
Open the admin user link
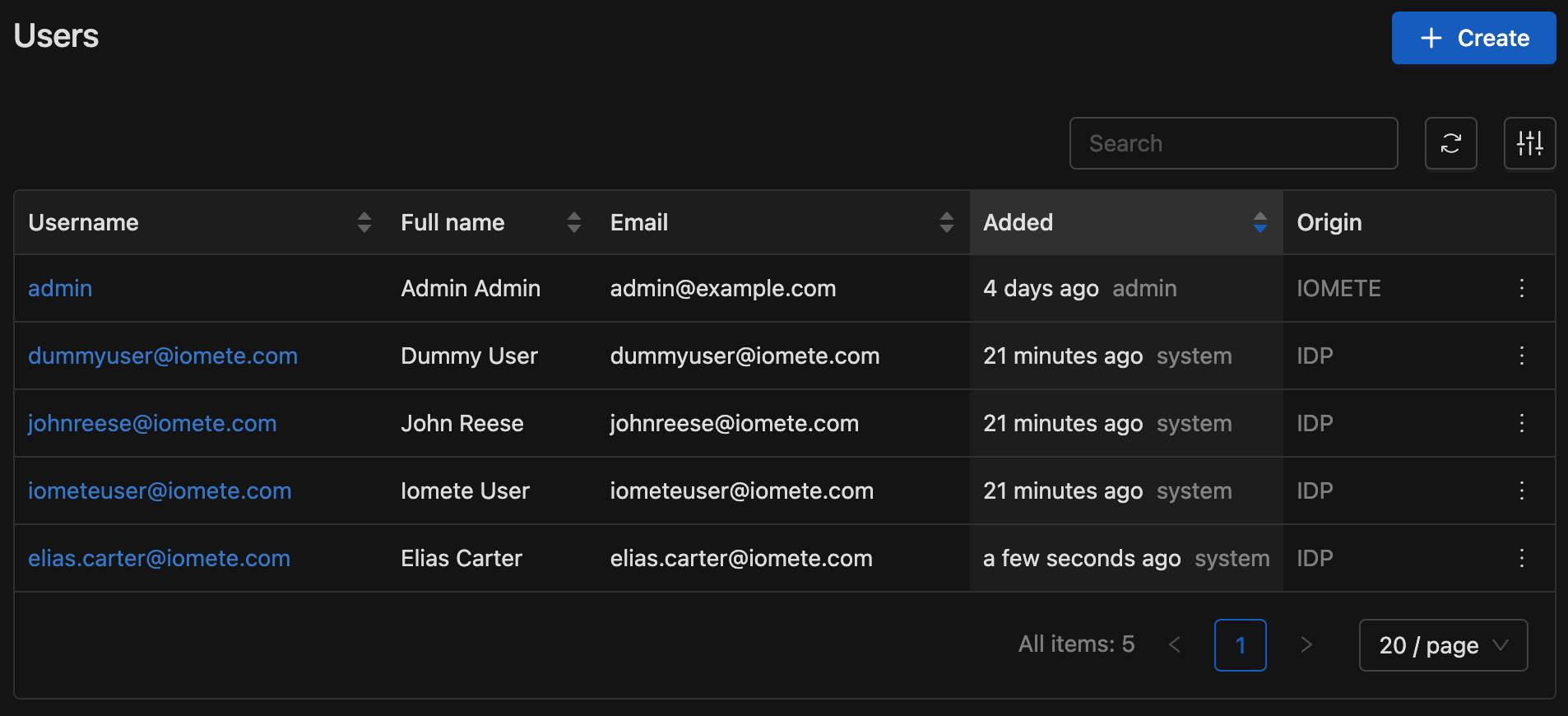click(x=60, y=288)
